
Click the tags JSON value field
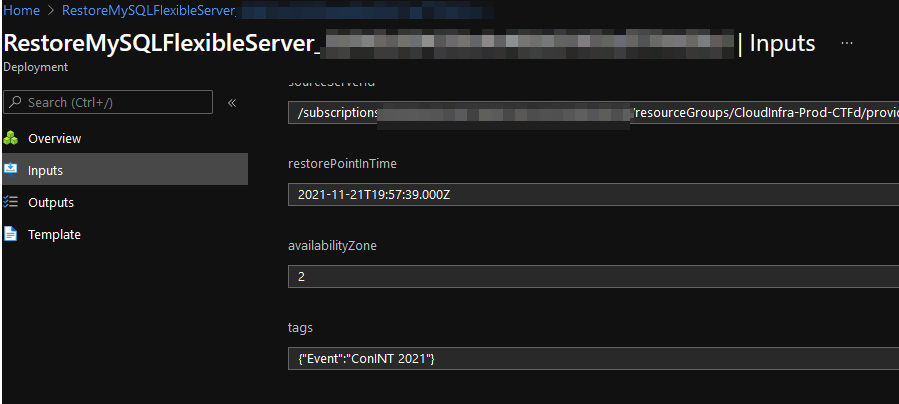click(592, 359)
